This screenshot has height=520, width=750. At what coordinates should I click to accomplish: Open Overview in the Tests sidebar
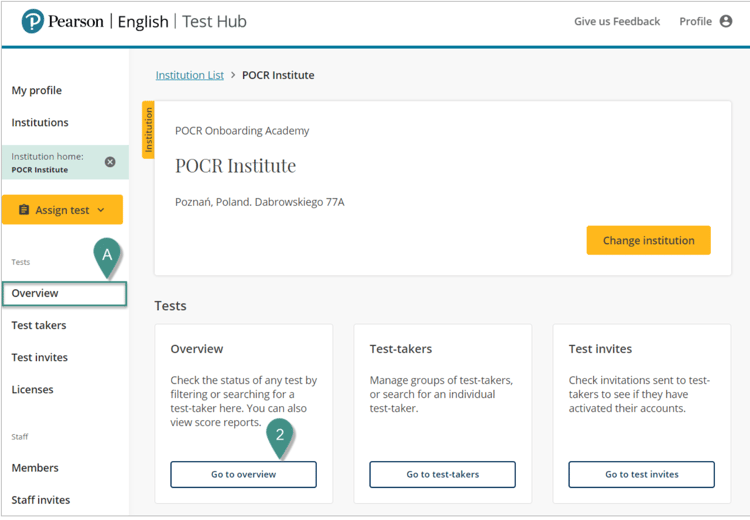(x=35, y=293)
